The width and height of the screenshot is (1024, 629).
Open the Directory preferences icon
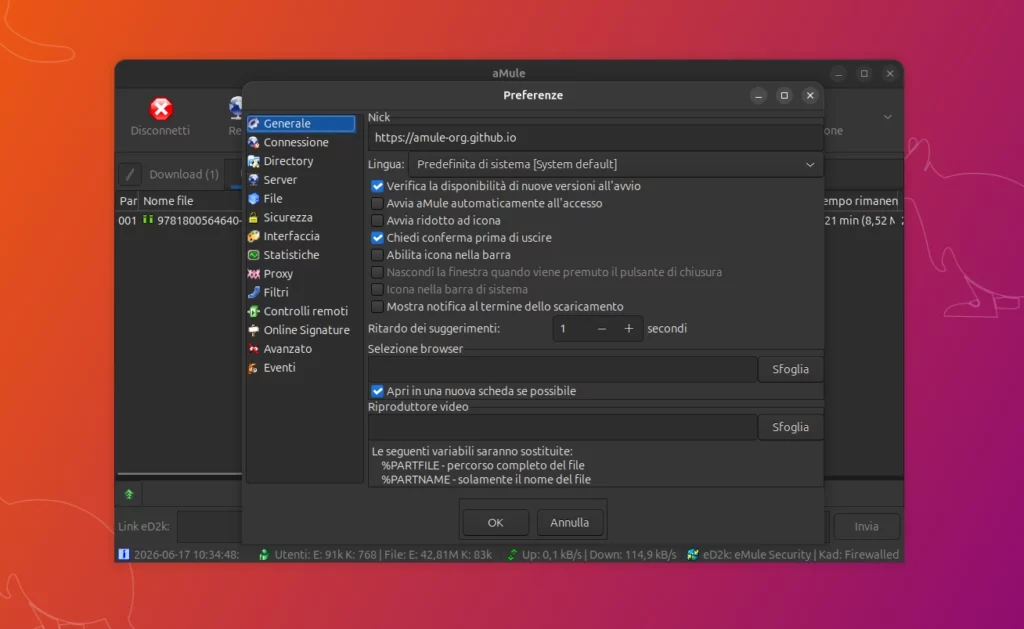pyautogui.click(x=253, y=161)
